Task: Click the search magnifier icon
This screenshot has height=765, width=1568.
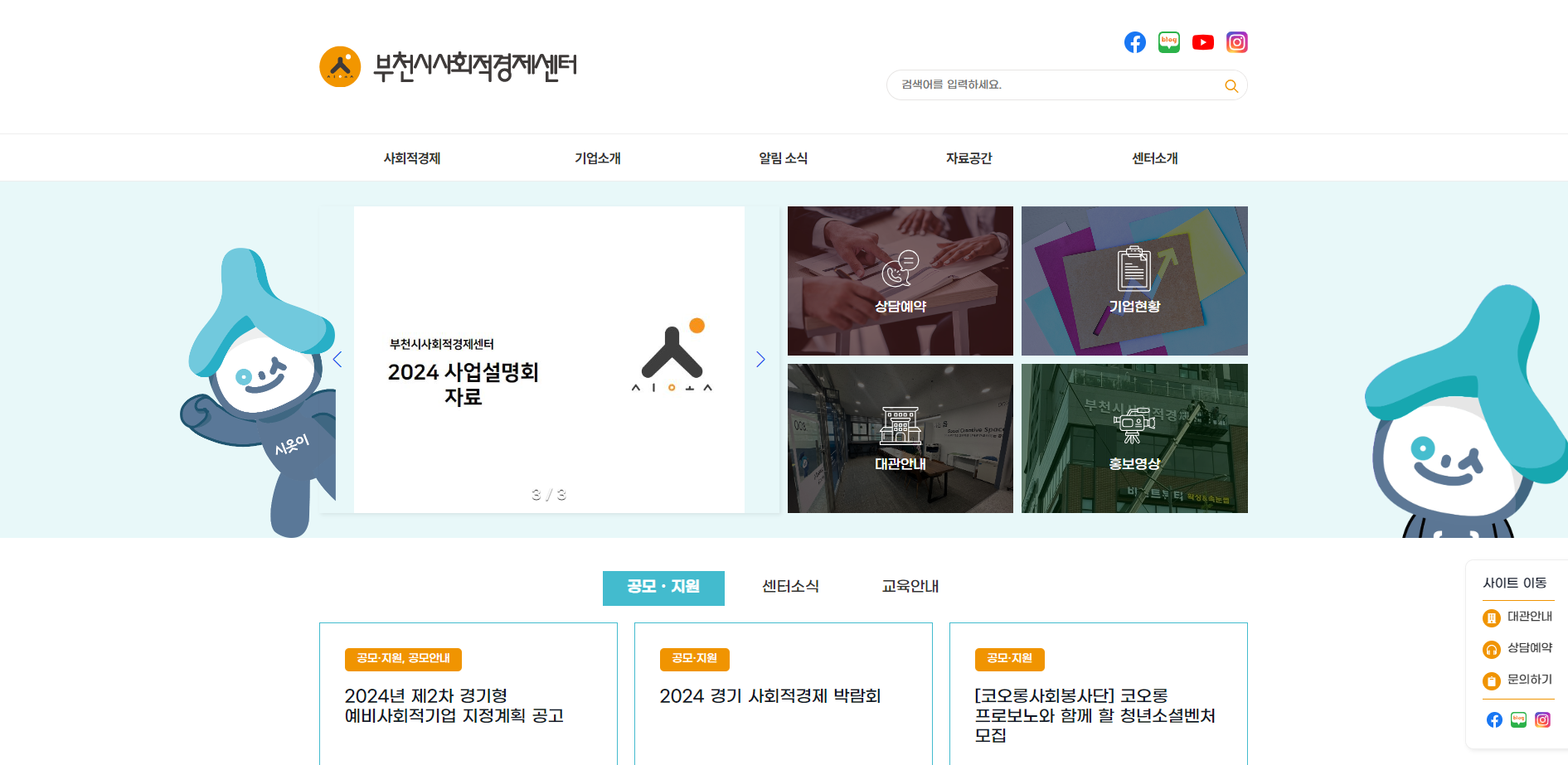Action: pos(1231,85)
